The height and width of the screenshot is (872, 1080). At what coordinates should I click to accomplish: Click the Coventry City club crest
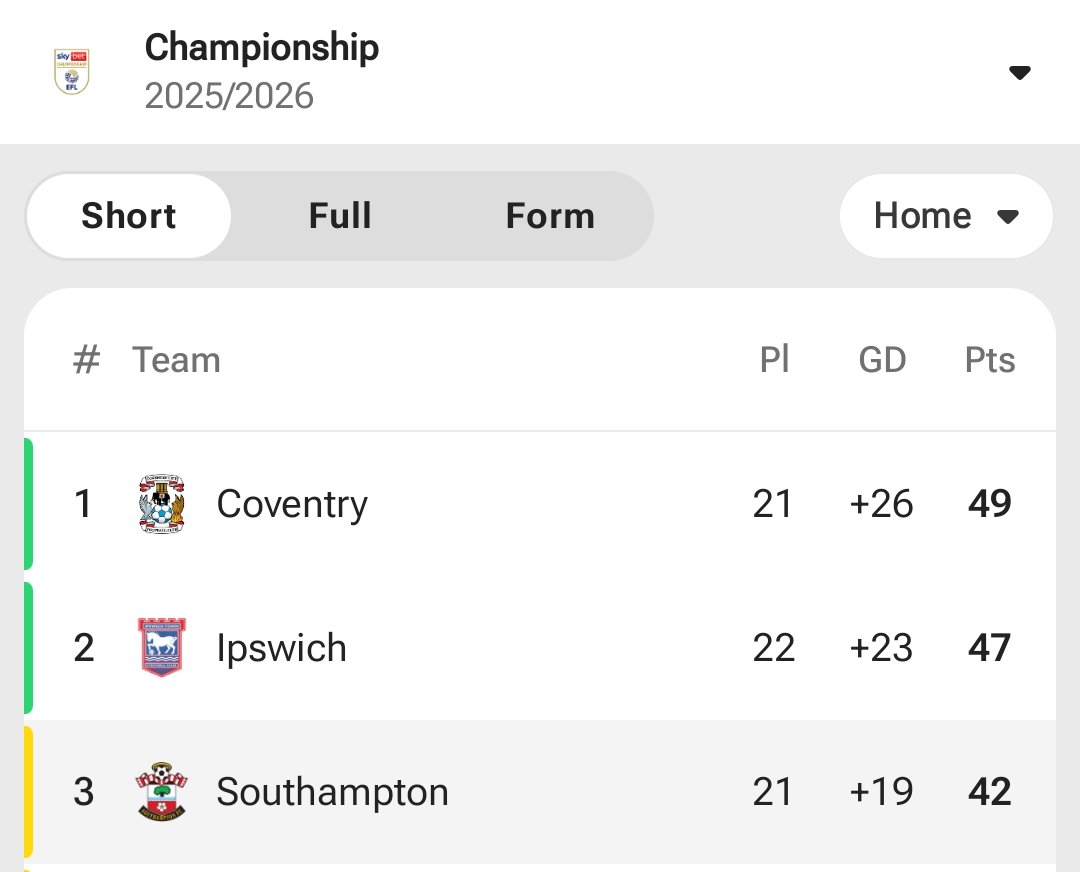(x=161, y=504)
